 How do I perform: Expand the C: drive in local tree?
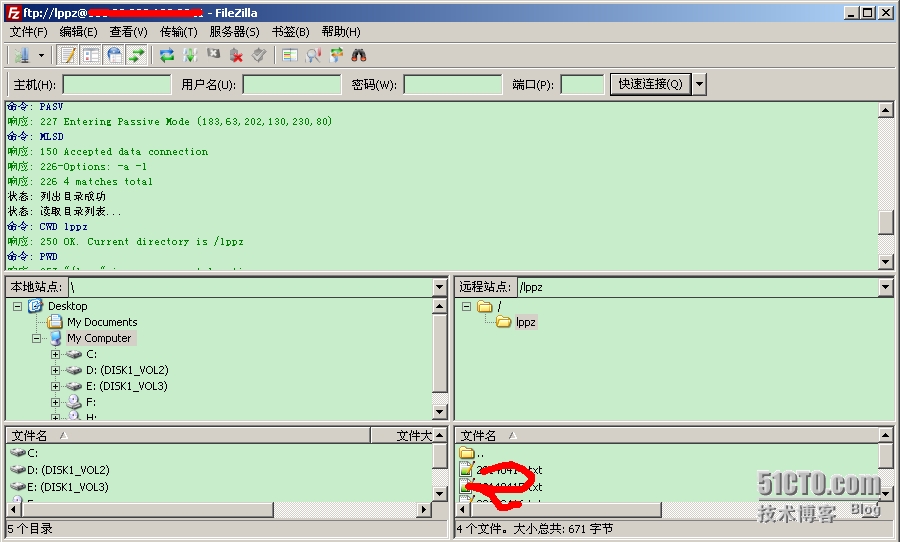(56, 354)
